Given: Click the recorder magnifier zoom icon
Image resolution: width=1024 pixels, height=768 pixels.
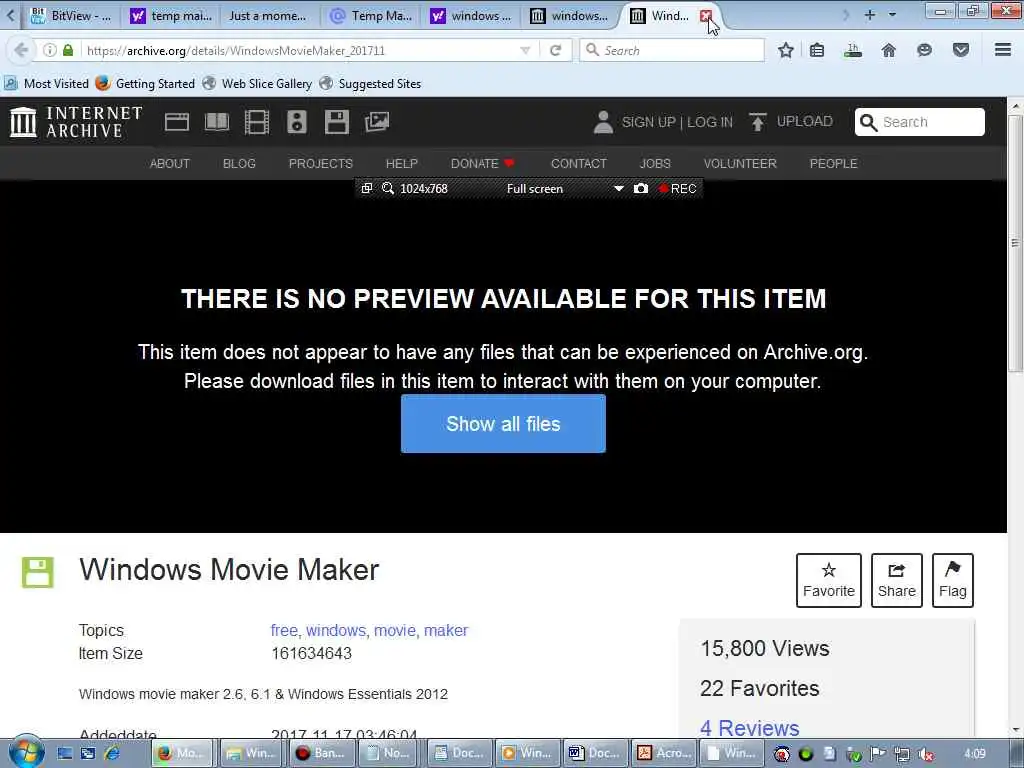Looking at the screenshot, I should 388,188.
